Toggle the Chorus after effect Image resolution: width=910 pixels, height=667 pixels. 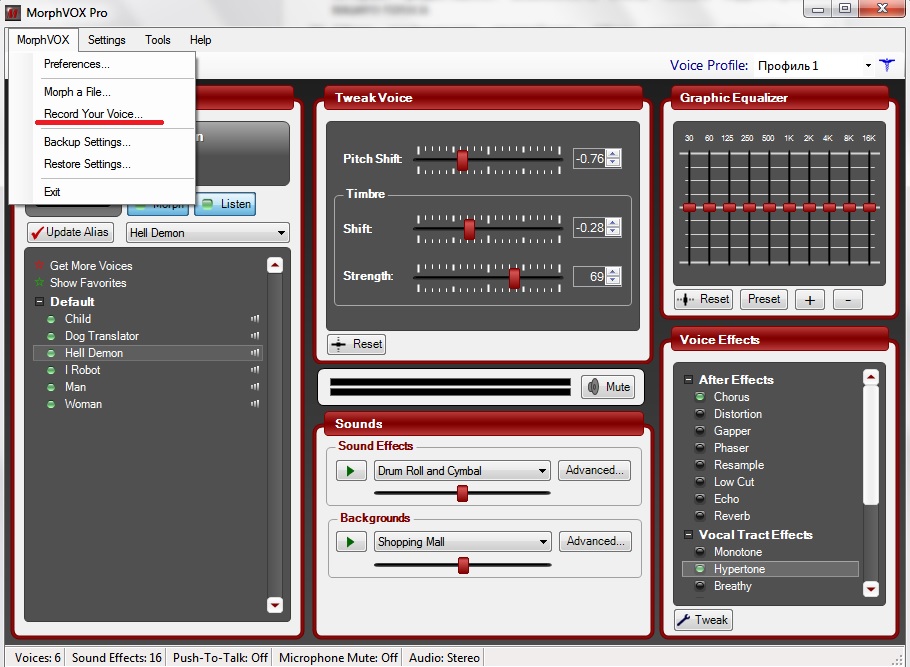(700, 396)
